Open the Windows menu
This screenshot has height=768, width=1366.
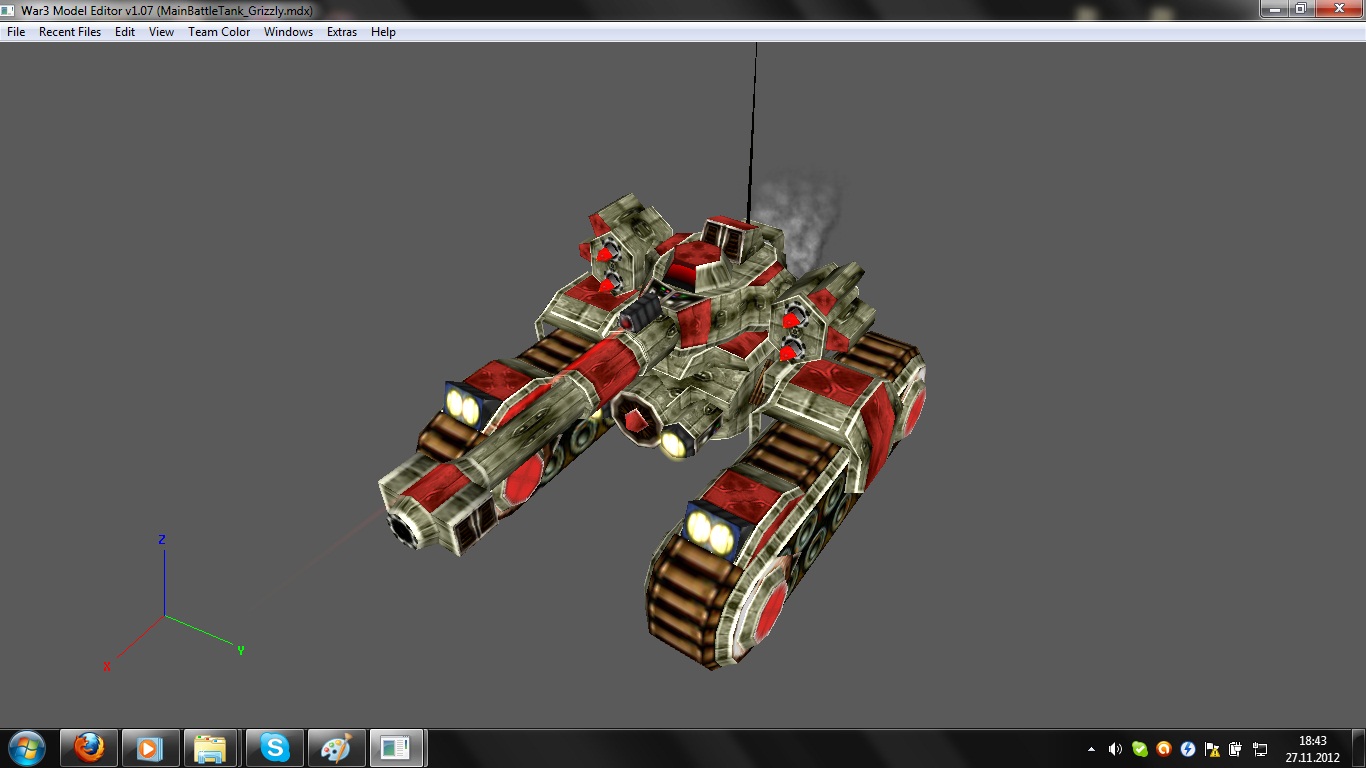(288, 32)
